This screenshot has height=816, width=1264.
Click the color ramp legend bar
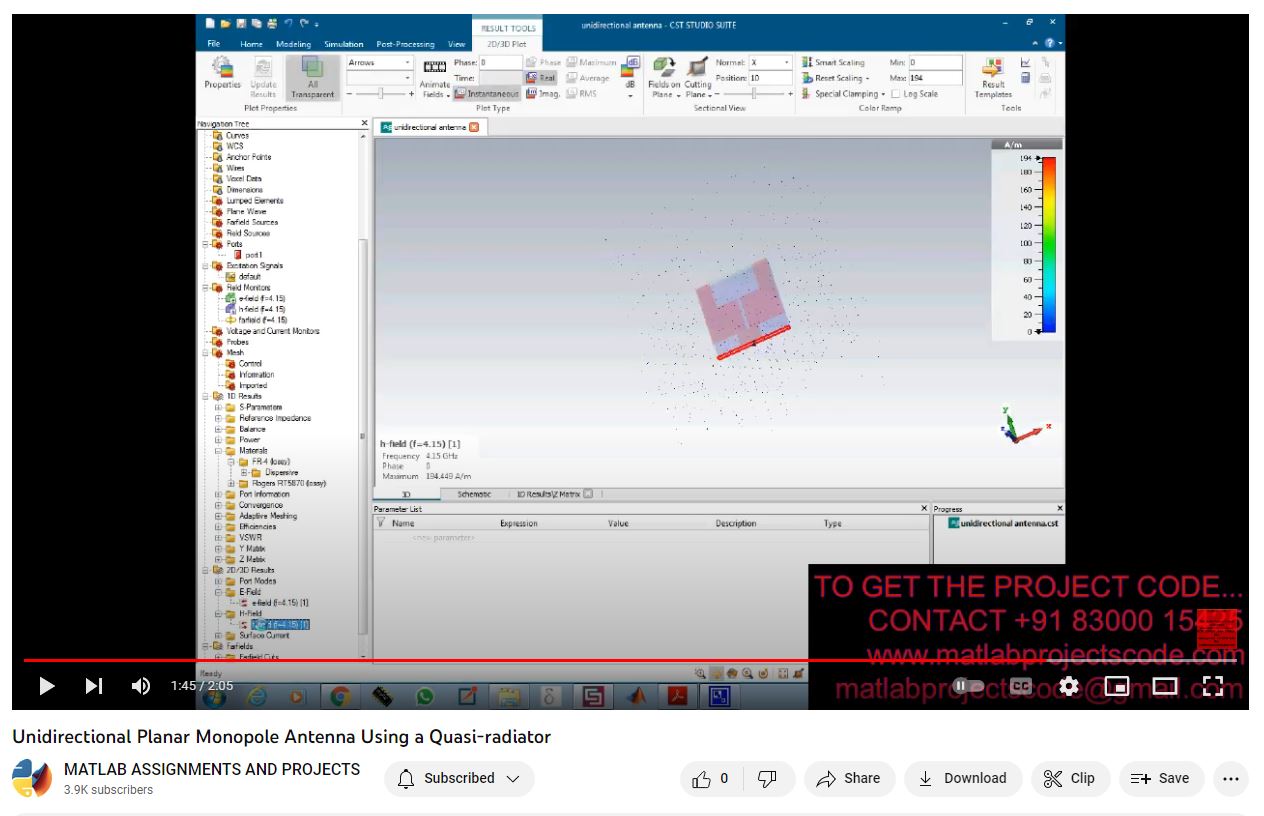click(x=1049, y=244)
